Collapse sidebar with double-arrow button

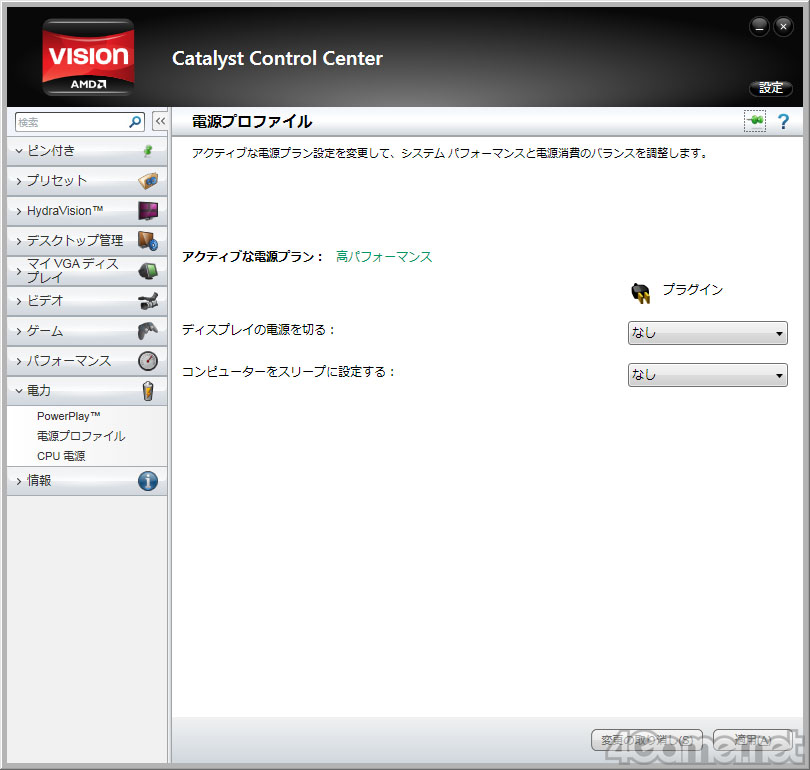click(160, 122)
